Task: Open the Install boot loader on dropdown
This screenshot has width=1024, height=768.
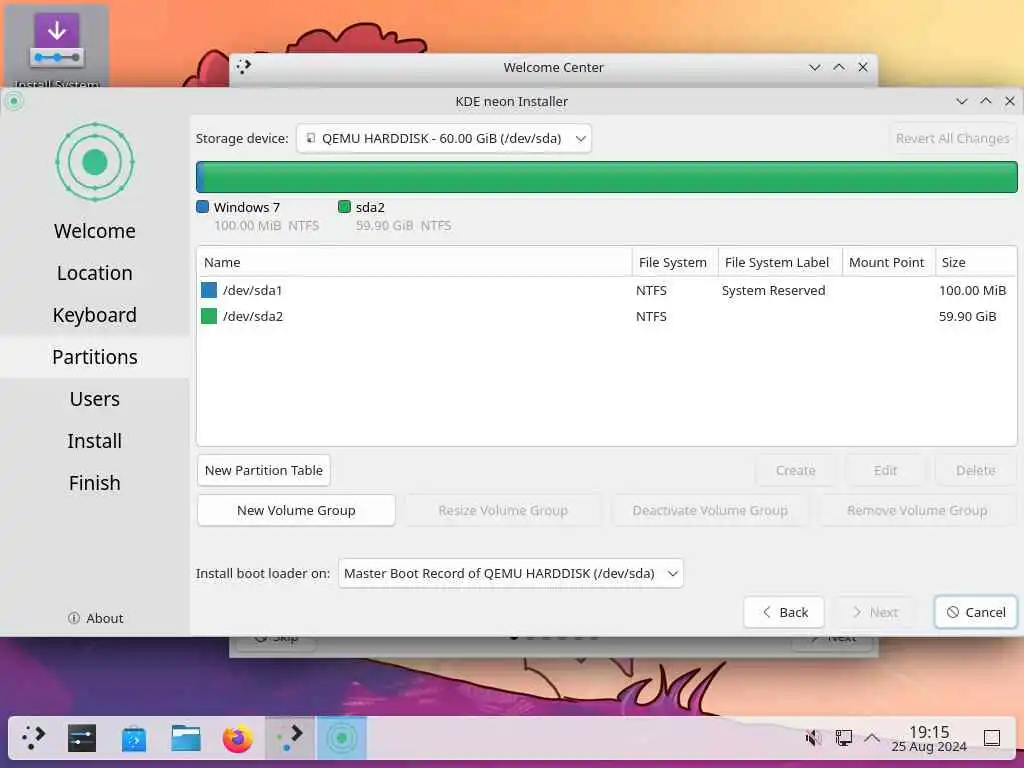Action: 511,573
